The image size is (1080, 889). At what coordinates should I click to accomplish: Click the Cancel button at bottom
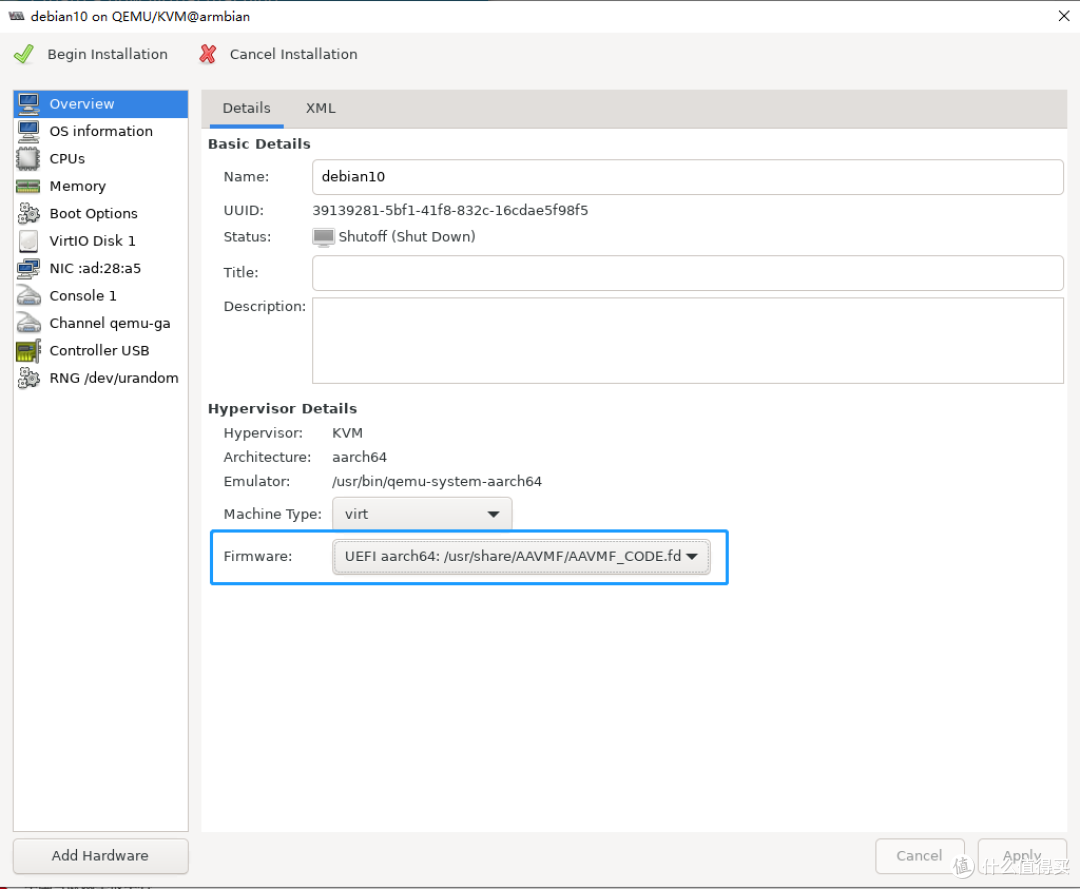pos(920,856)
